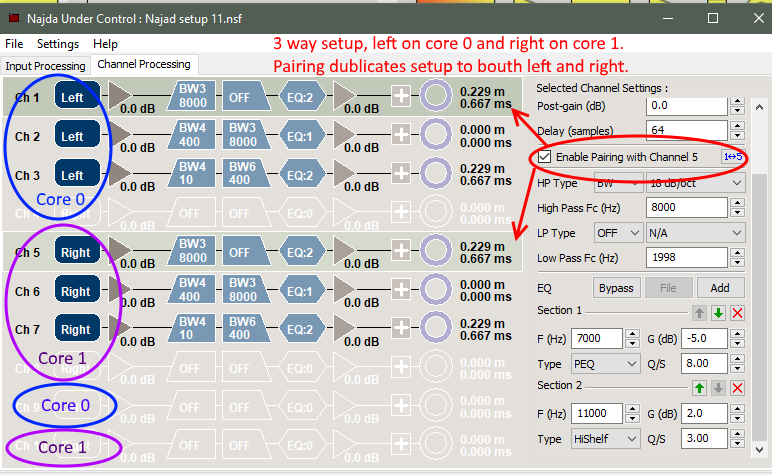Select the Ch 1 EQ:2 block
The image size is (772, 475).
click(x=301, y=96)
